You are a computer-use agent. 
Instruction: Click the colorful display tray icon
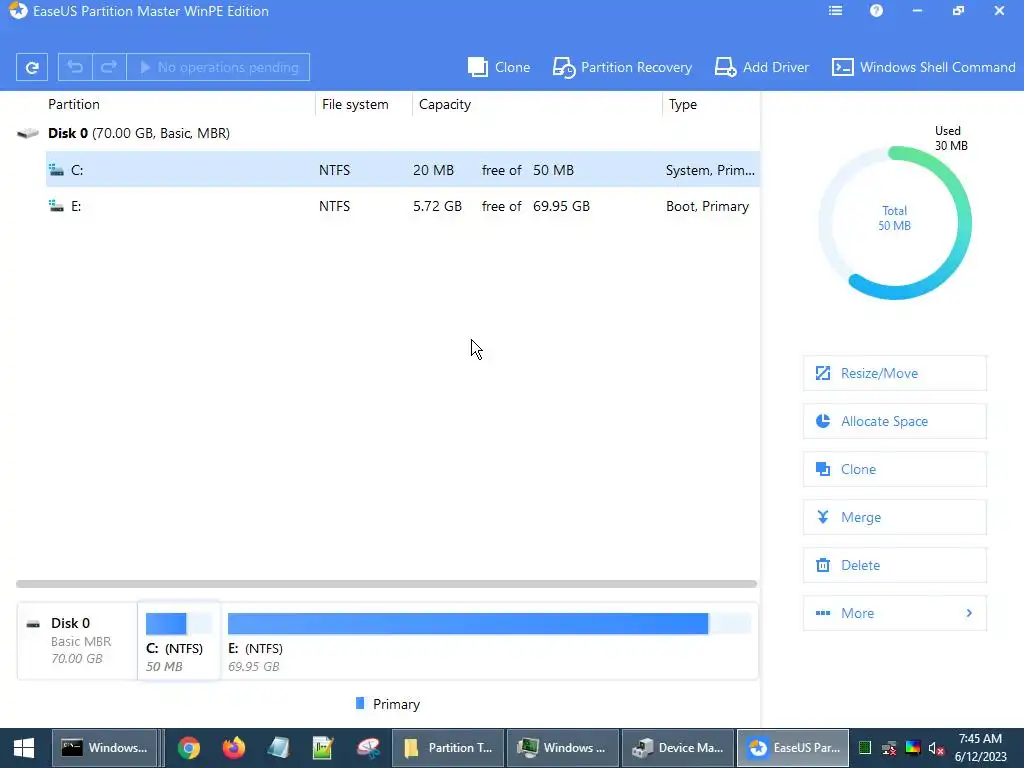pyautogui.click(x=912, y=748)
